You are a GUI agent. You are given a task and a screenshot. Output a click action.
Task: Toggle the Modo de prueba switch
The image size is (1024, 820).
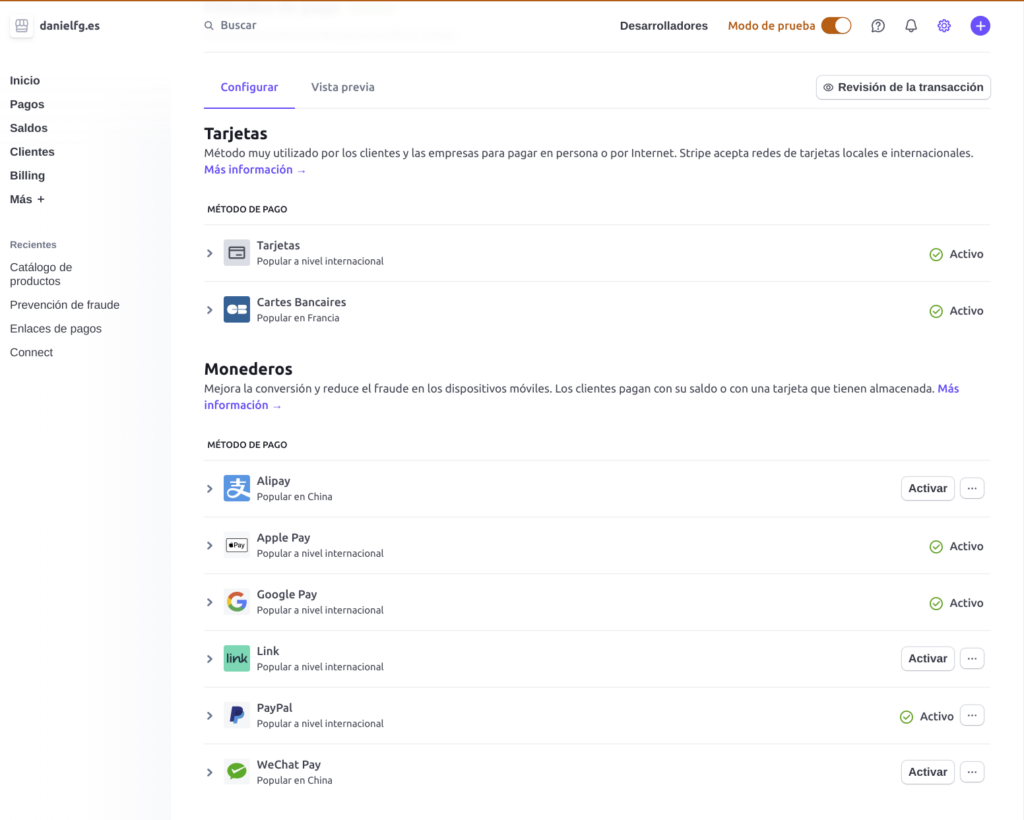[836, 26]
